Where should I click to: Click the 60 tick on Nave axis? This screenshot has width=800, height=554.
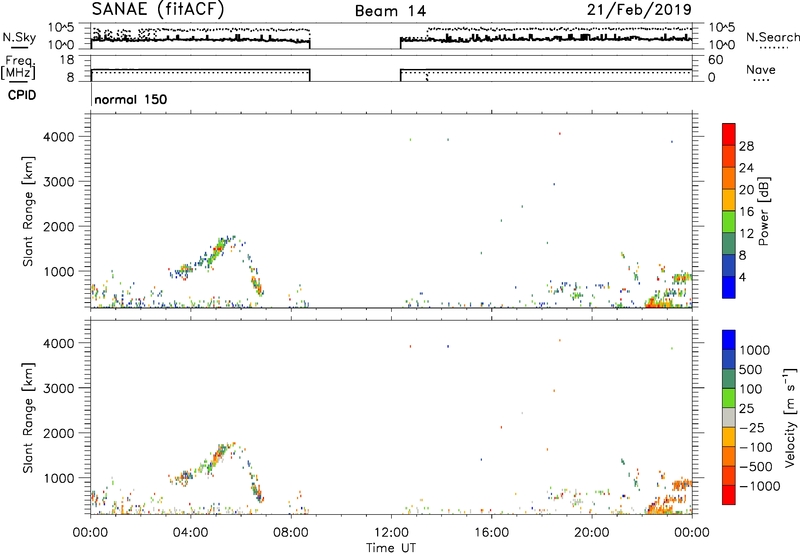(715, 60)
